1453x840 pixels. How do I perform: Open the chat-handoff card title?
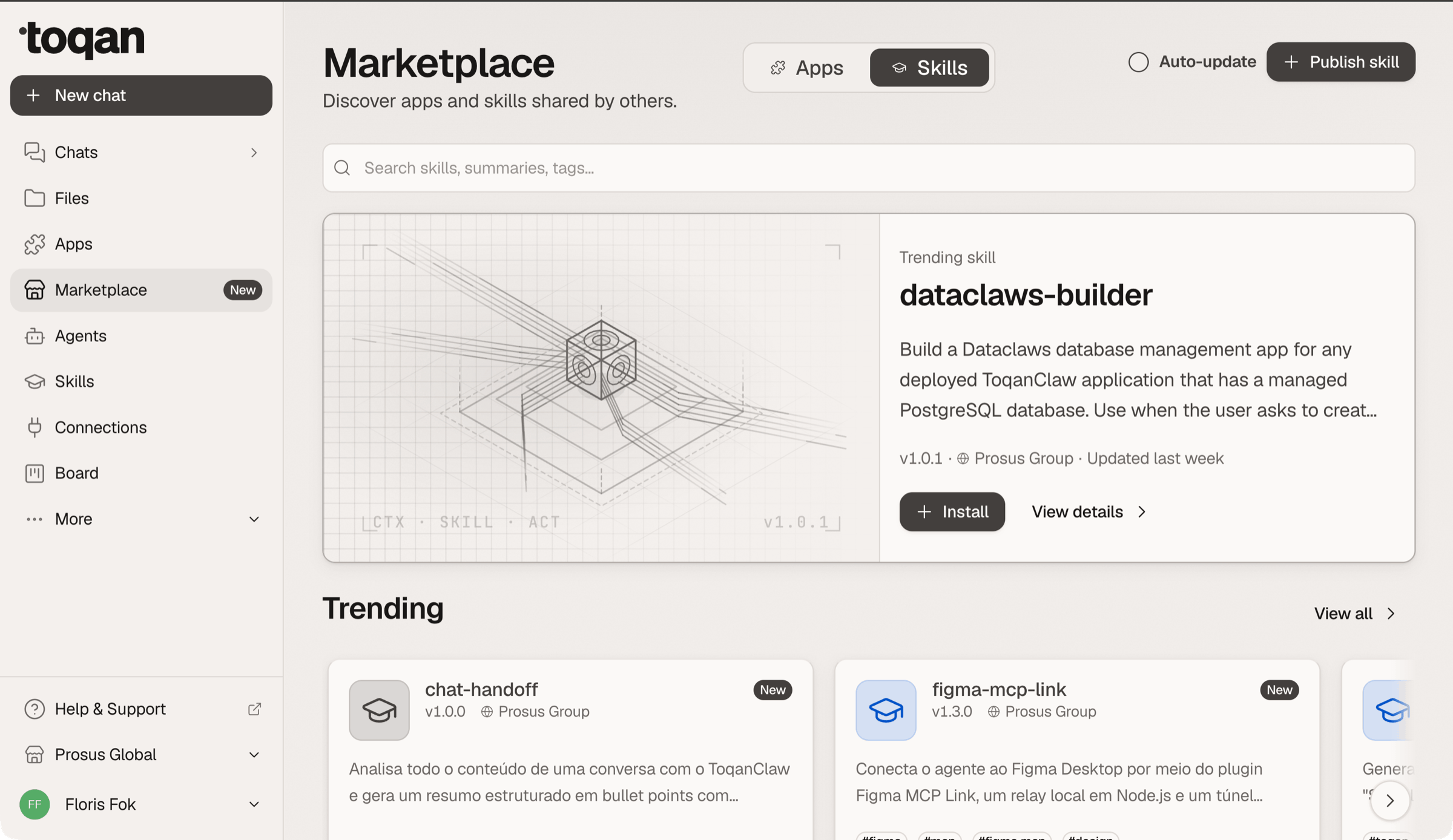(x=481, y=689)
